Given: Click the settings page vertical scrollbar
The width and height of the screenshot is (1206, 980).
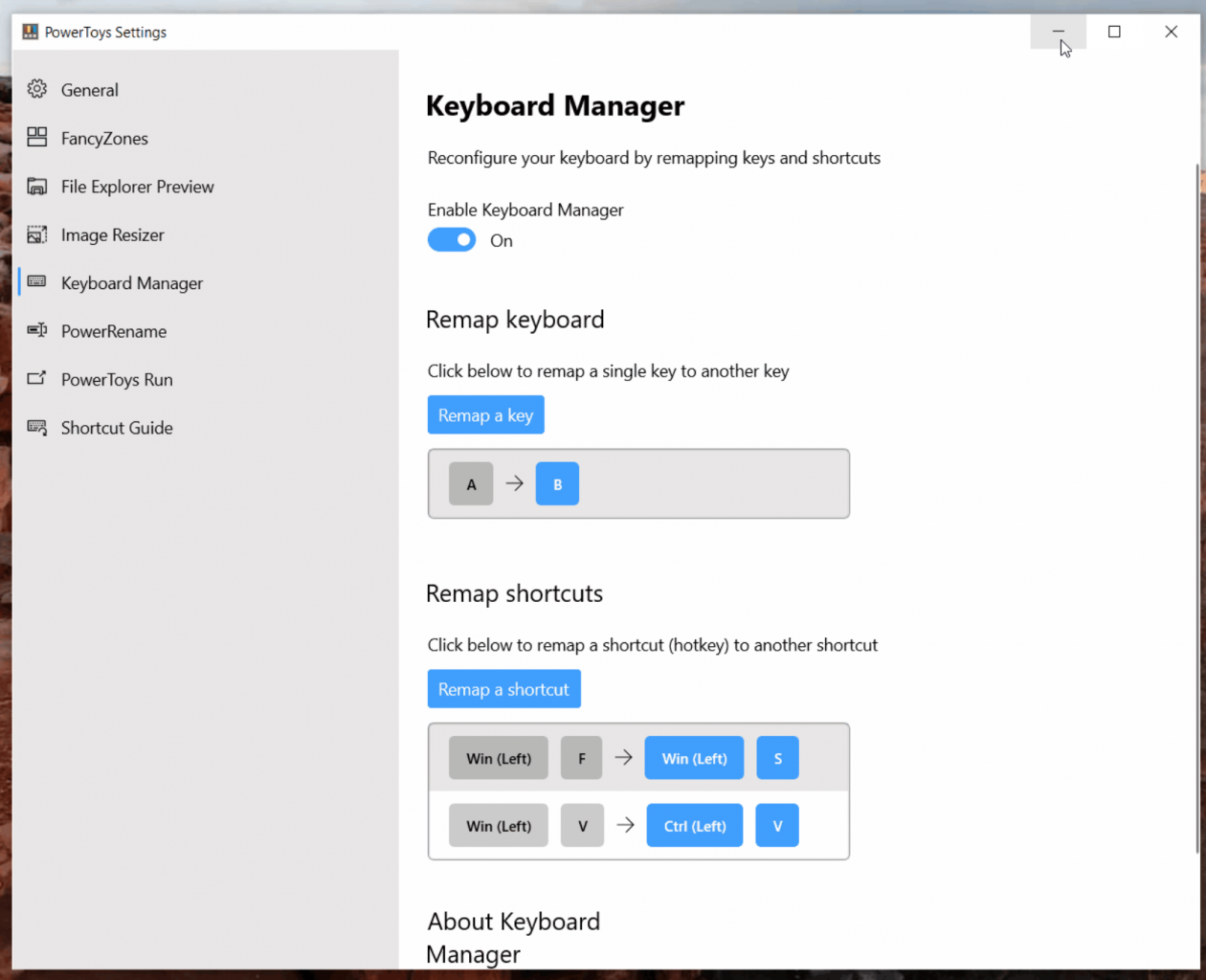Looking at the screenshot, I should 1197,507.
